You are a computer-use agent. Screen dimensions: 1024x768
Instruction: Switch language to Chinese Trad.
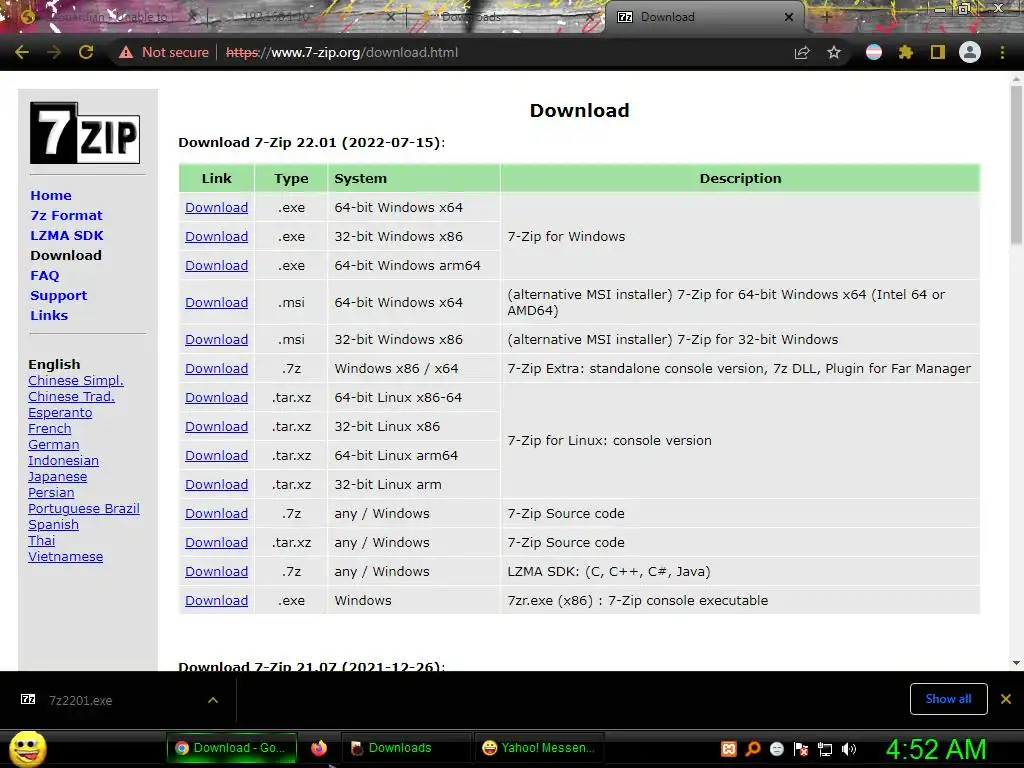click(x=71, y=396)
